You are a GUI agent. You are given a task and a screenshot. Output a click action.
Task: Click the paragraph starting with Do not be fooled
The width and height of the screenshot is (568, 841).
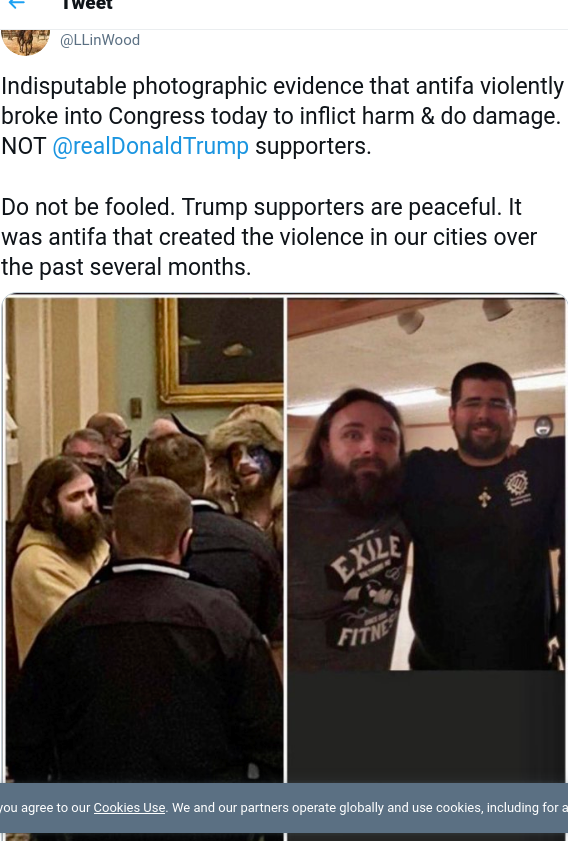269,237
